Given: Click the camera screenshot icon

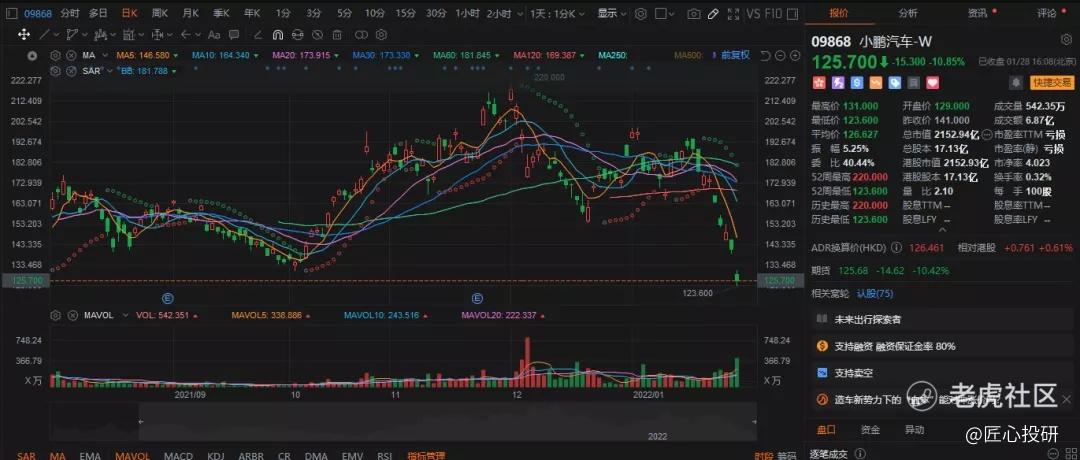Looking at the screenshot, I should tap(694, 13).
